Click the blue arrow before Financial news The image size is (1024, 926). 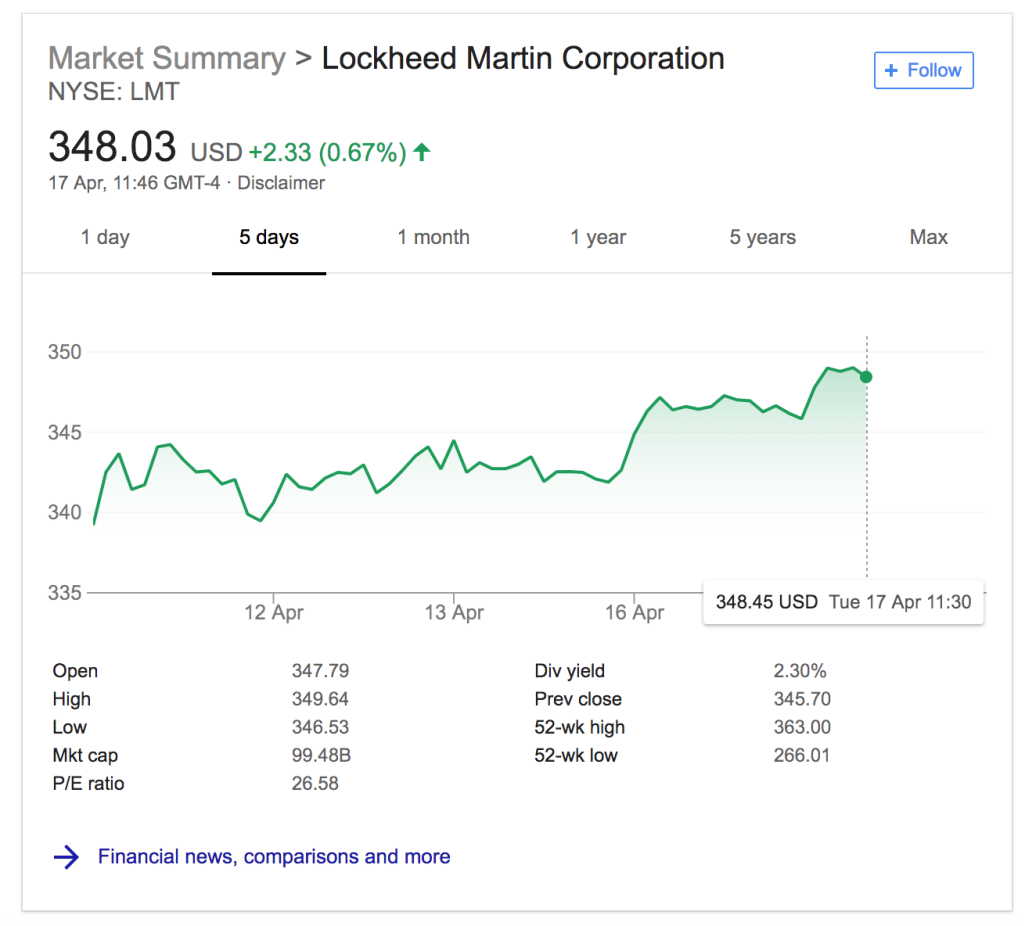[x=66, y=857]
